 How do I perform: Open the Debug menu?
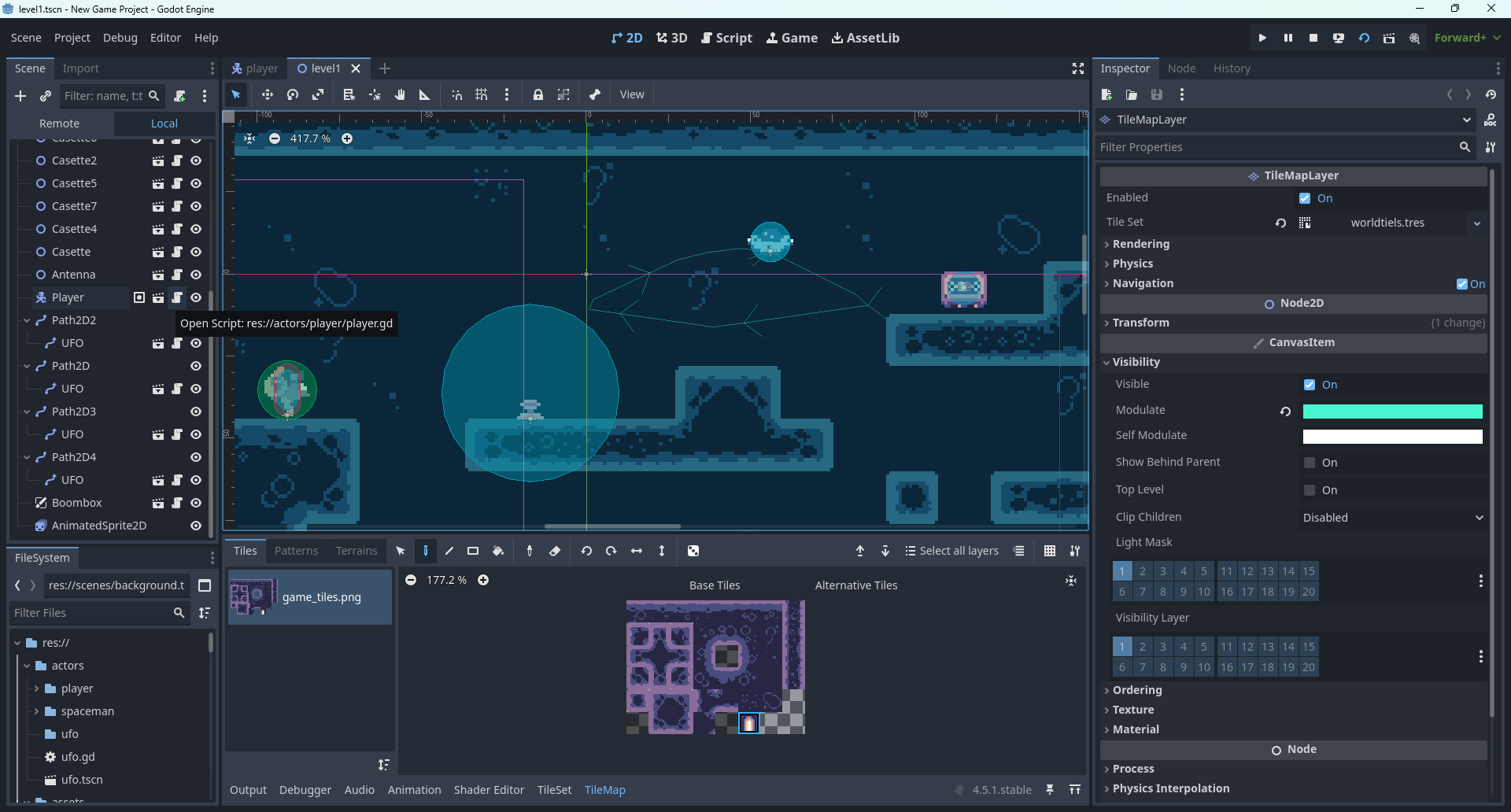coord(120,38)
